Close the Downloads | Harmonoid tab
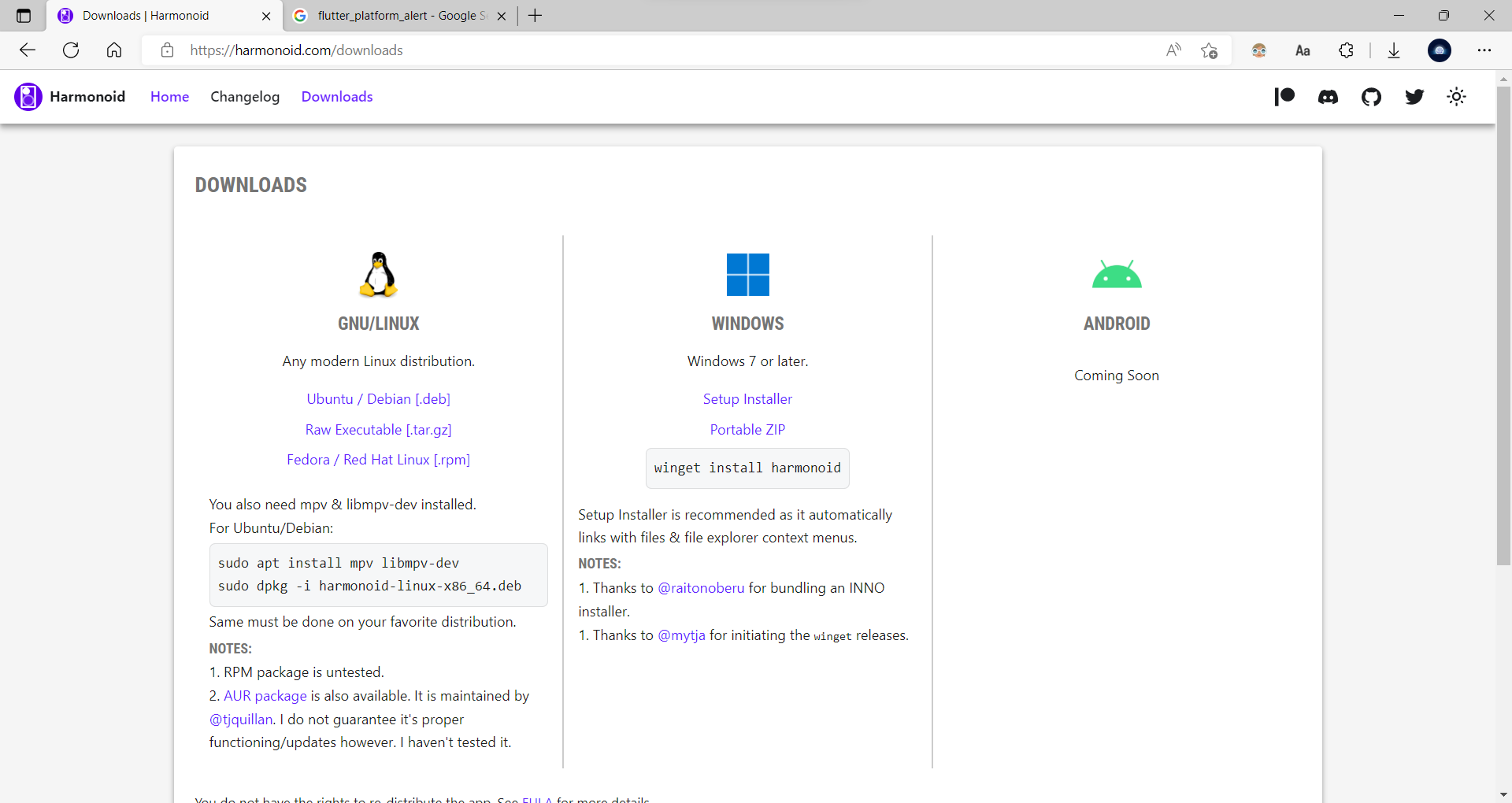The height and width of the screenshot is (803, 1512). [x=266, y=16]
